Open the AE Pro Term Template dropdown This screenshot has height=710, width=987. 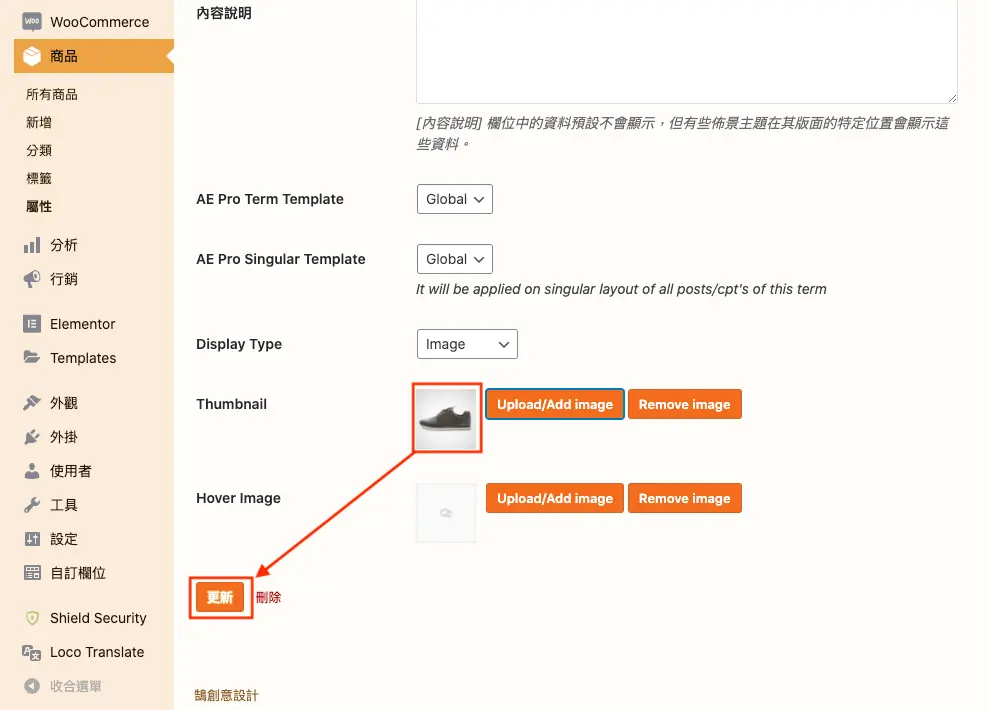tap(454, 199)
